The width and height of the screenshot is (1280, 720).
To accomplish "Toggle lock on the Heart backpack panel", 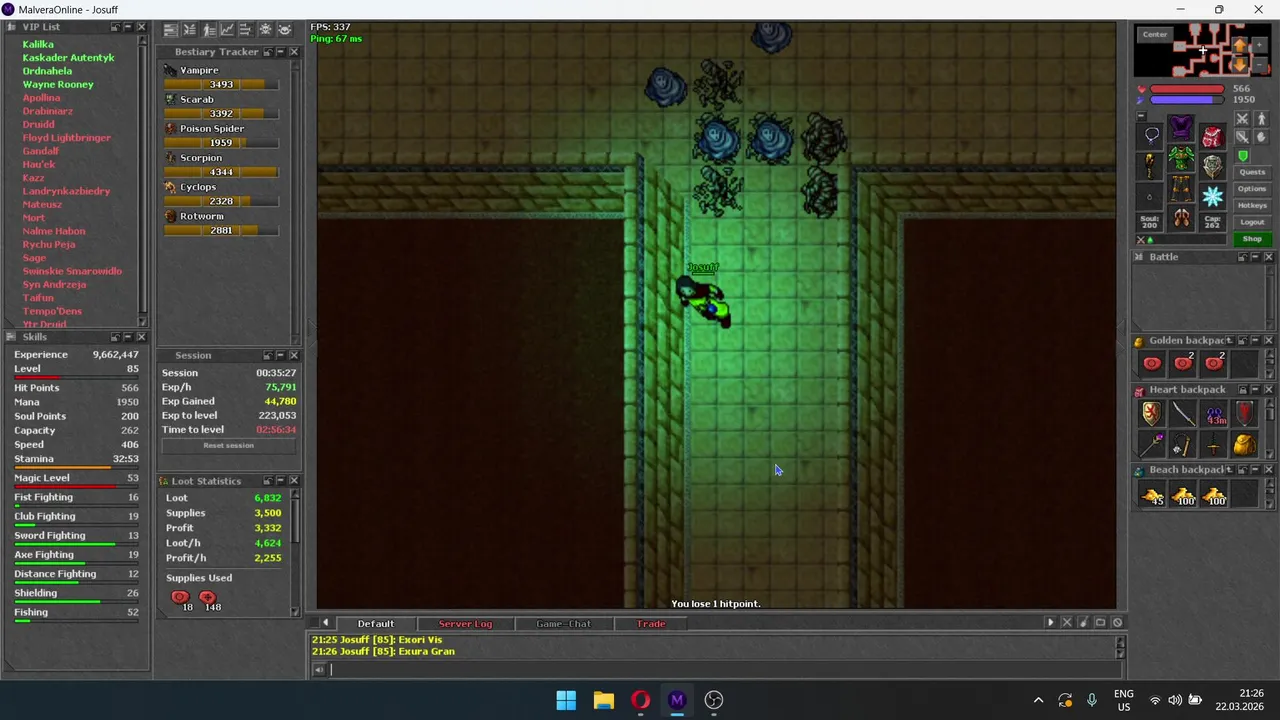I will click(1242, 389).
